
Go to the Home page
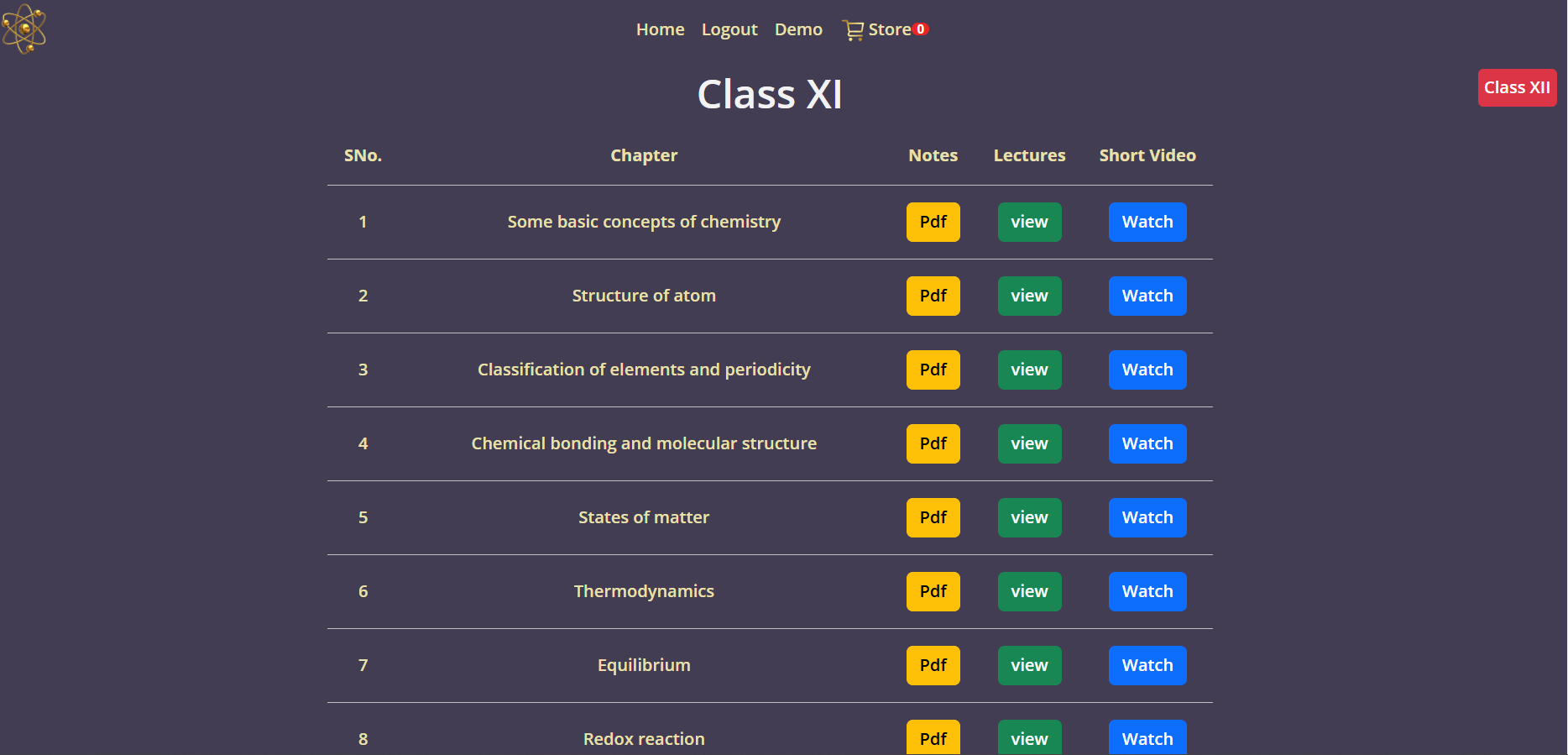660,29
